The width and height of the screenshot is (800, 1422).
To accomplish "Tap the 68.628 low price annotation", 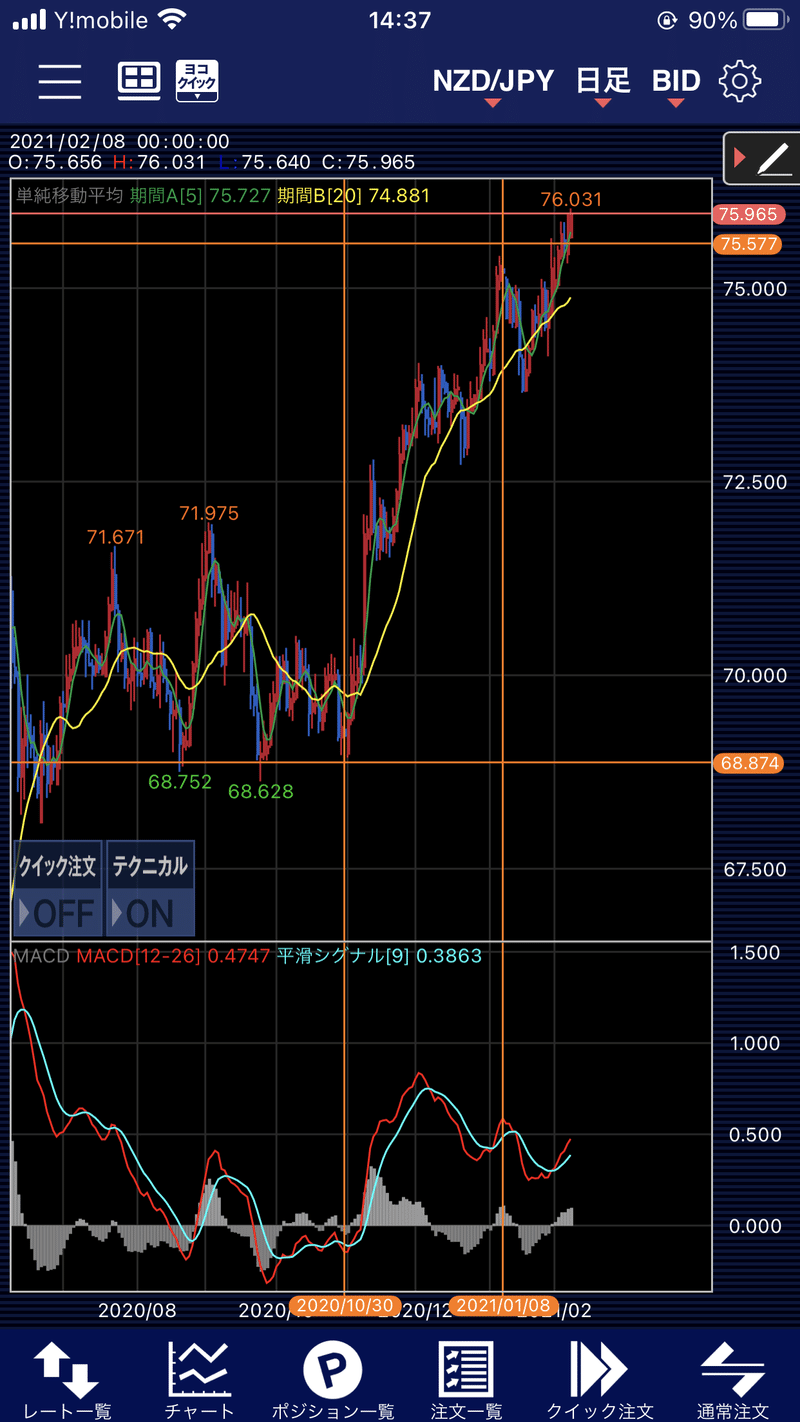I will [x=261, y=792].
